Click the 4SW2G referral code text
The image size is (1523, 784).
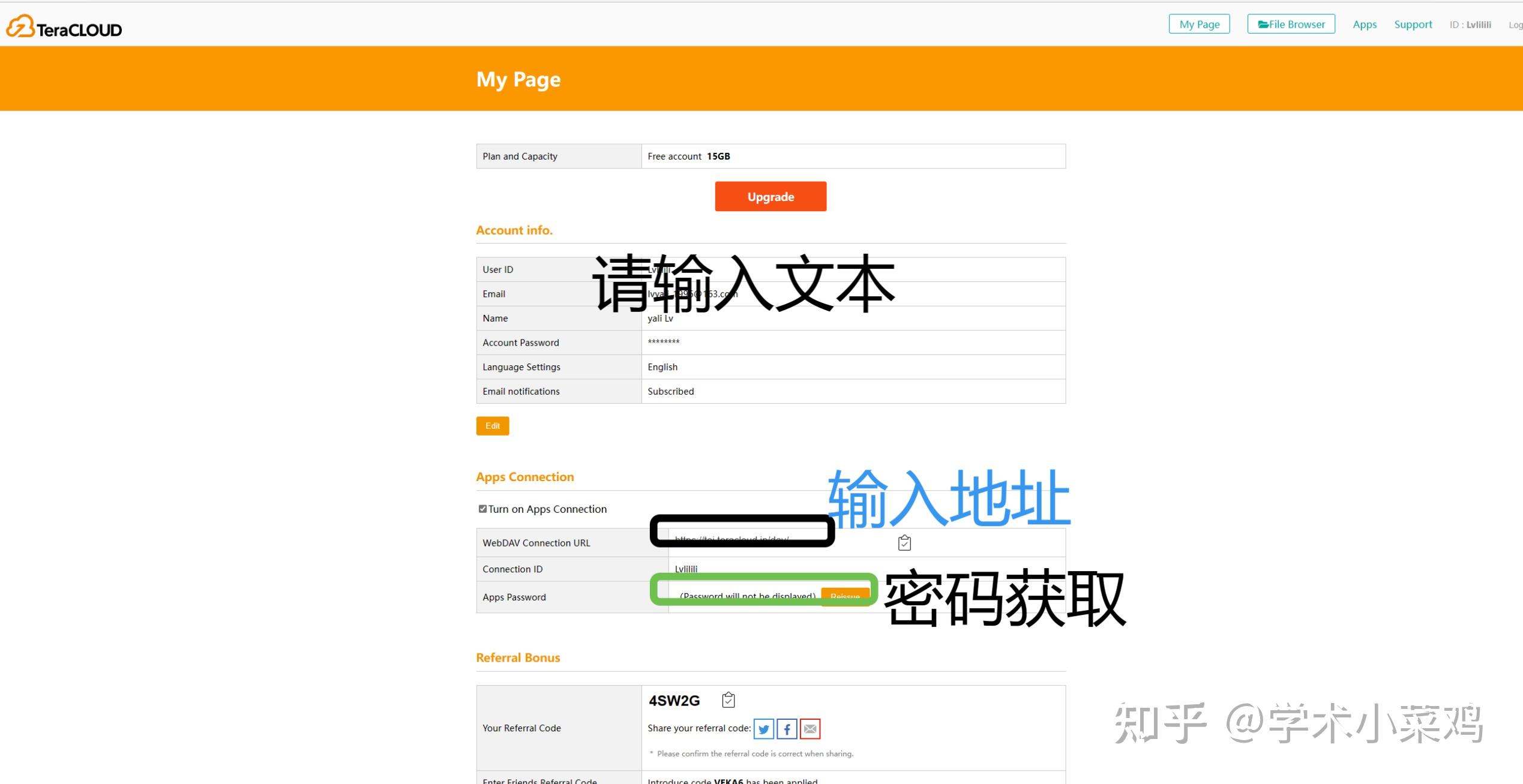point(674,701)
